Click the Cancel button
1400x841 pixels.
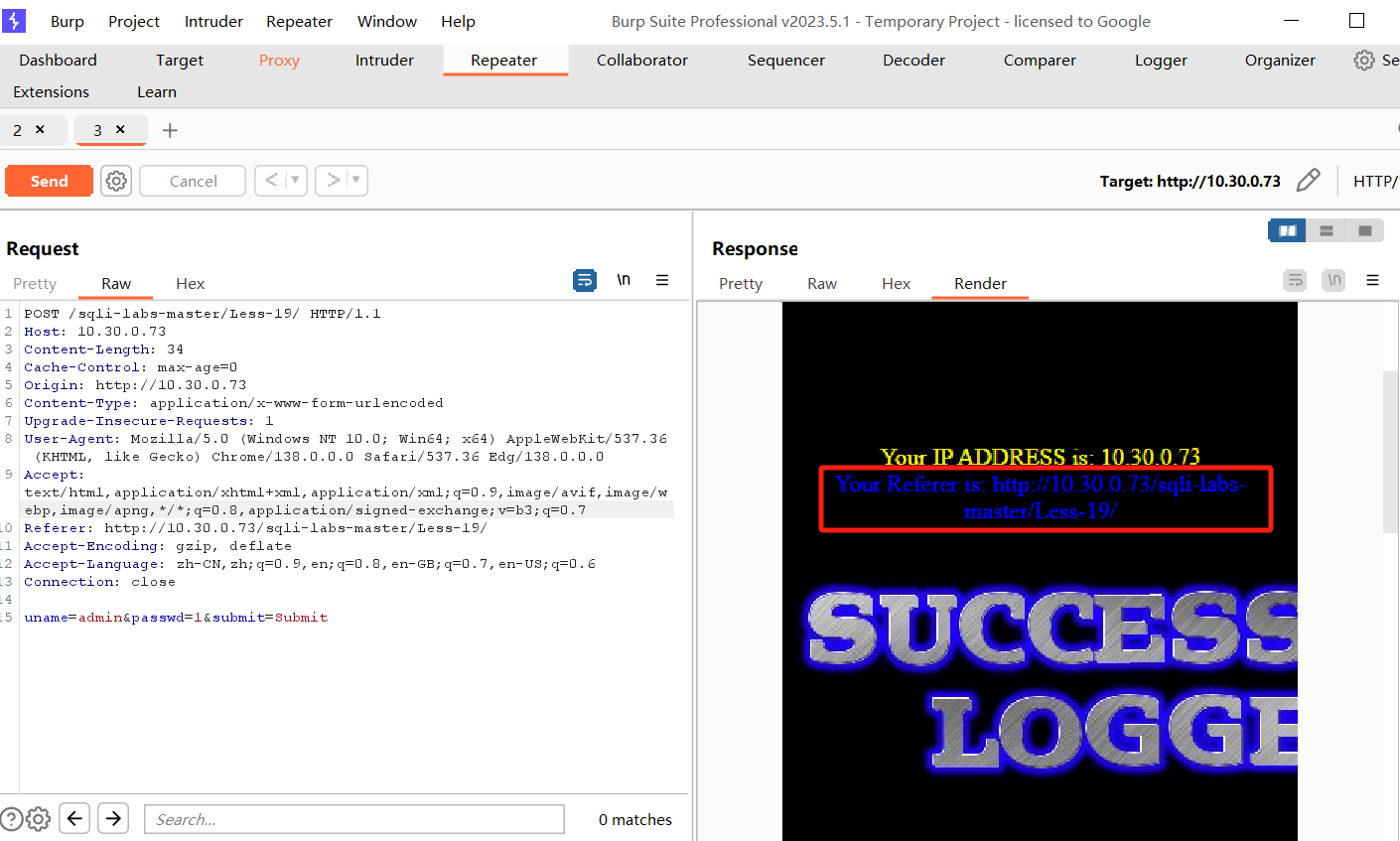click(x=193, y=181)
